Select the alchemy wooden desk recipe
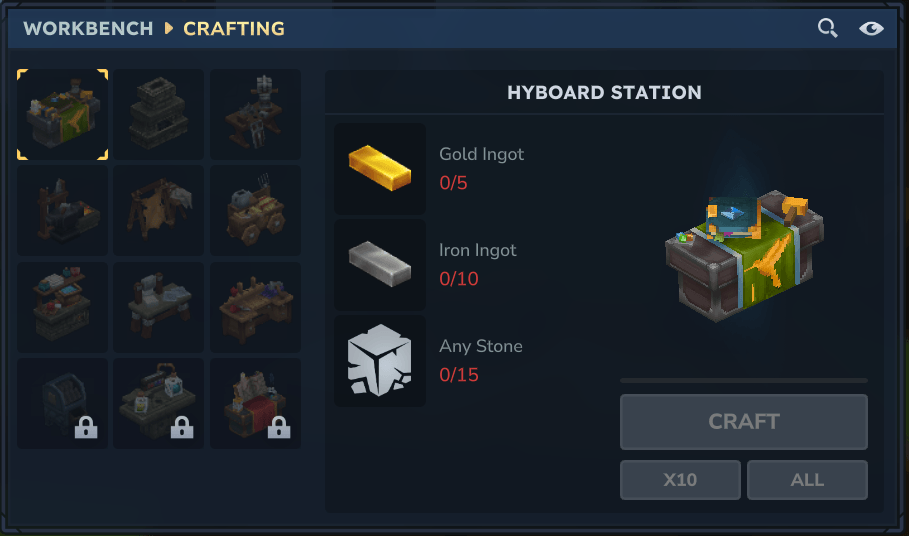The height and width of the screenshot is (536, 909). pyautogui.click(x=255, y=307)
